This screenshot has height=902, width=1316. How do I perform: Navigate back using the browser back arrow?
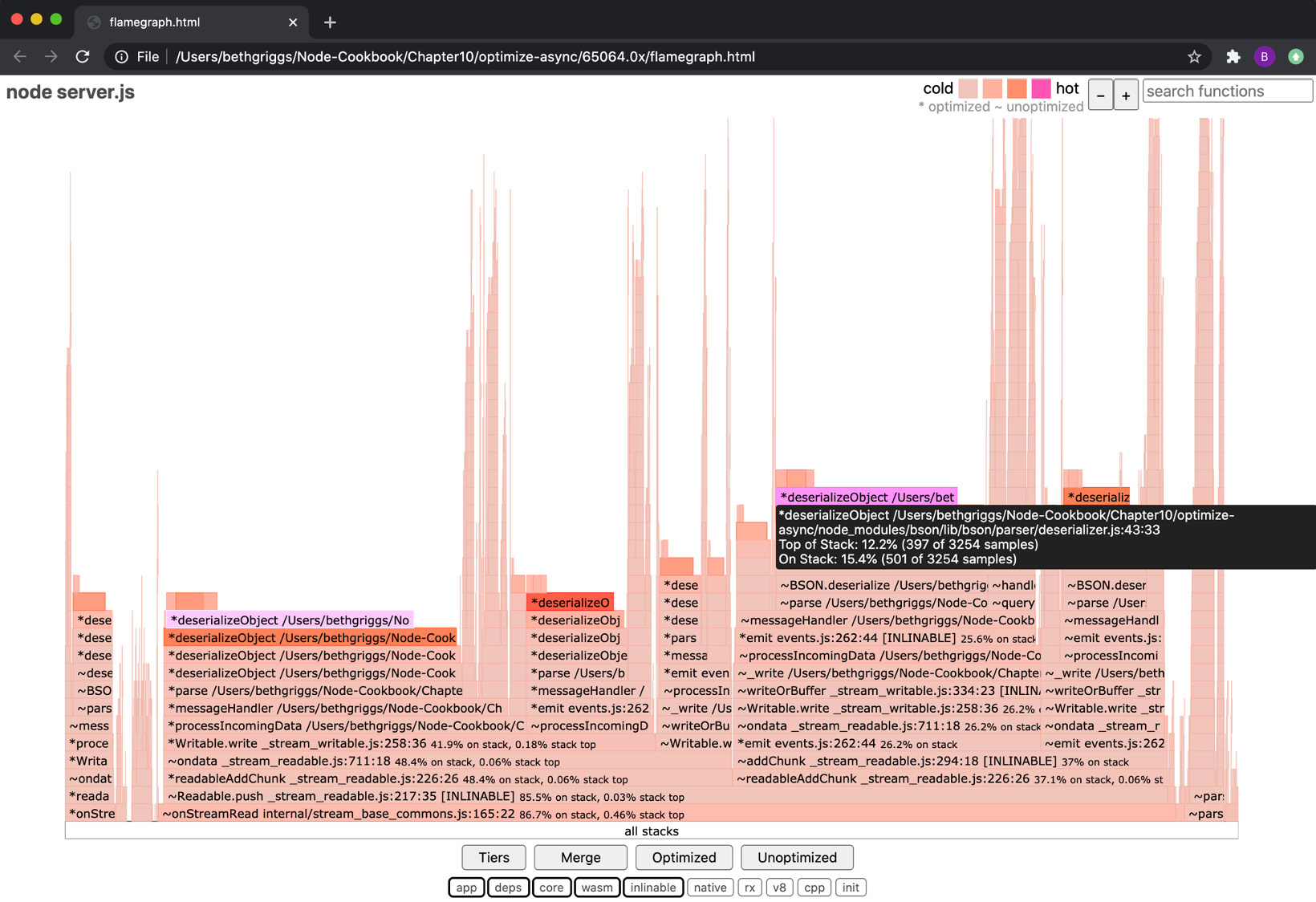(19, 56)
